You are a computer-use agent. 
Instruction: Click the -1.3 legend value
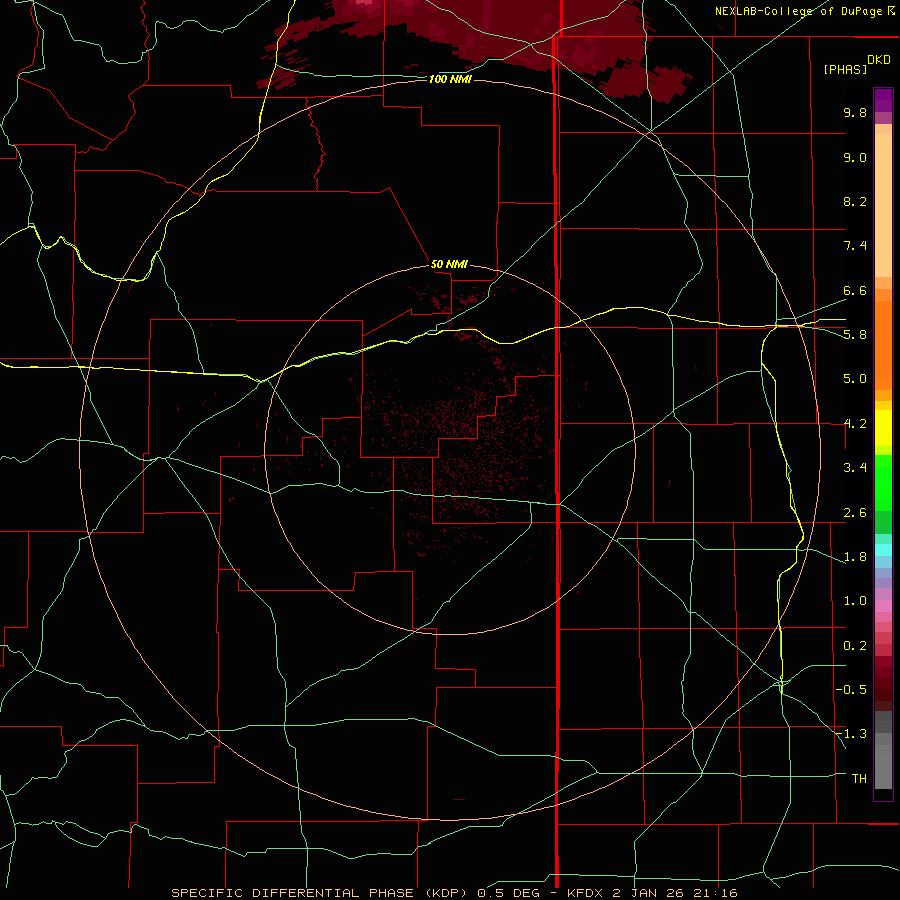tap(851, 734)
